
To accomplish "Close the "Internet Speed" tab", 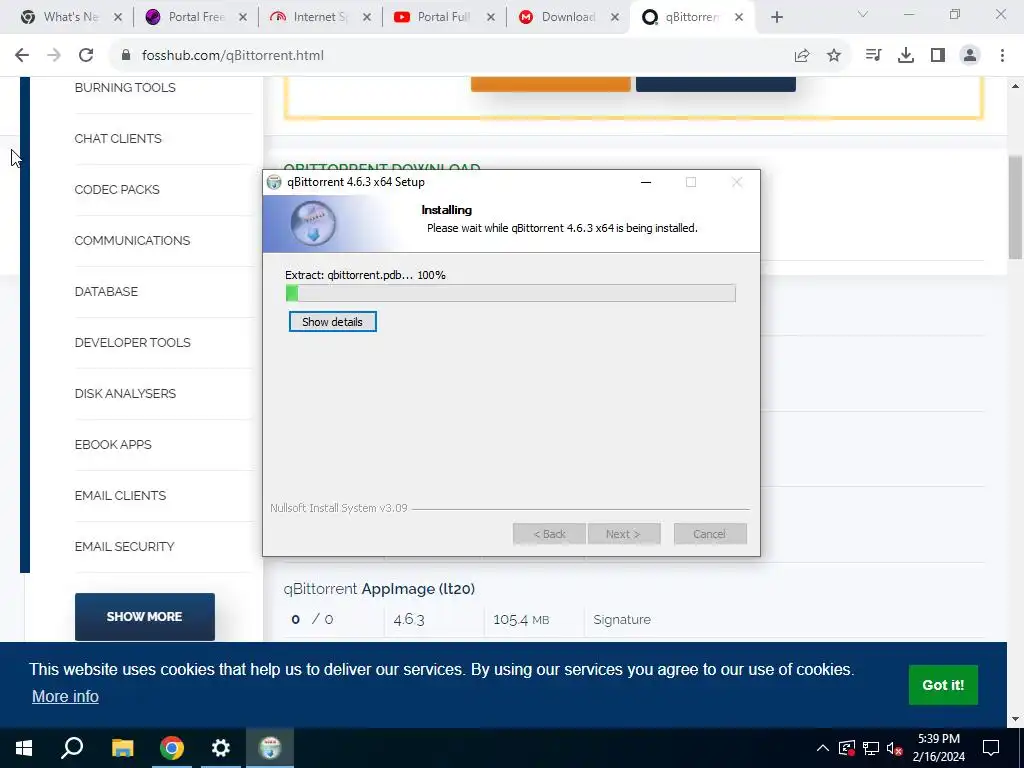I will pyautogui.click(x=367, y=17).
